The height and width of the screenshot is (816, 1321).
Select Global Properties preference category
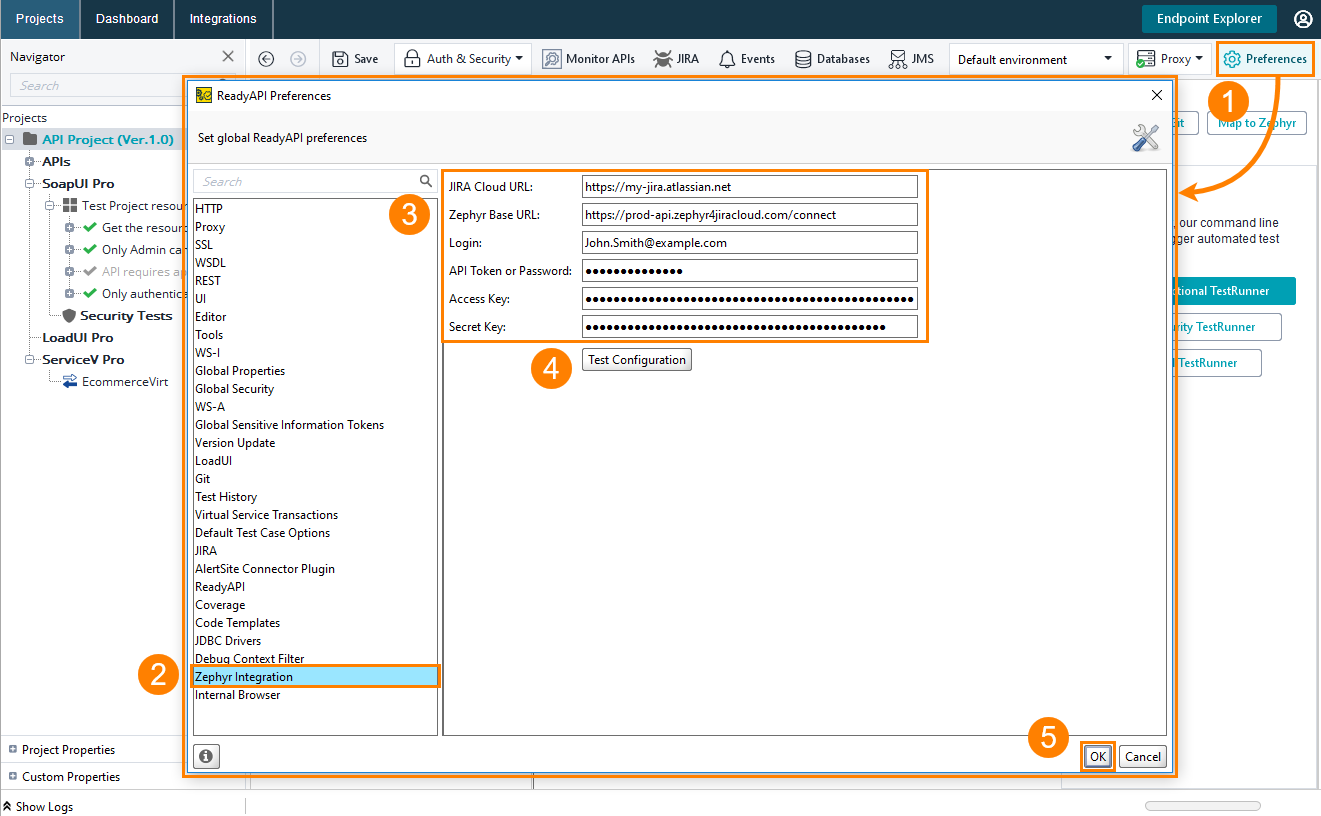click(x=240, y=370)
